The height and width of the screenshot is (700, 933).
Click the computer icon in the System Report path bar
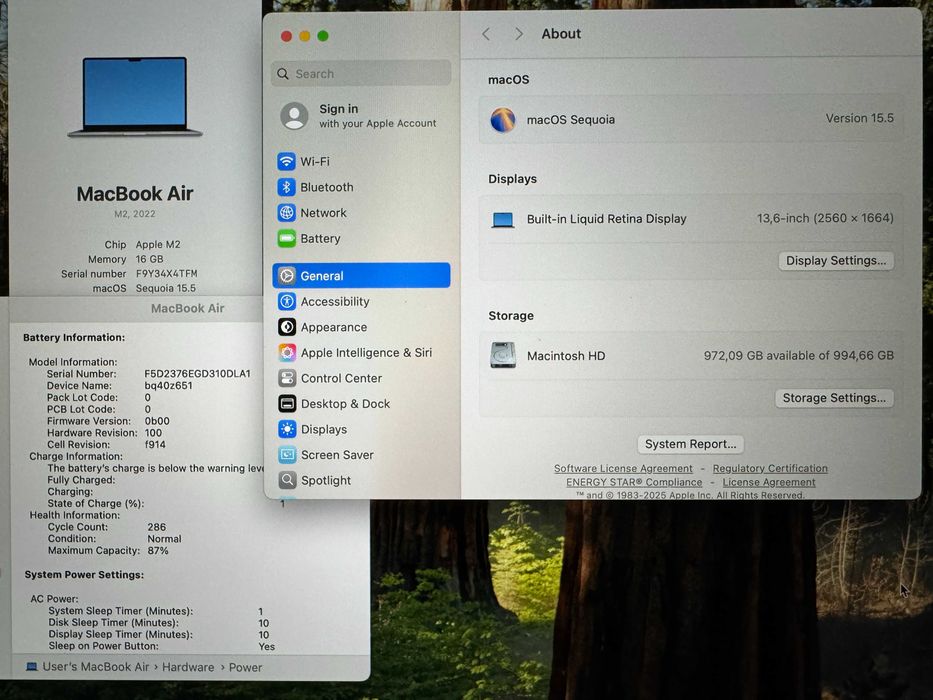pyautogui.click(x=32, y=667)
